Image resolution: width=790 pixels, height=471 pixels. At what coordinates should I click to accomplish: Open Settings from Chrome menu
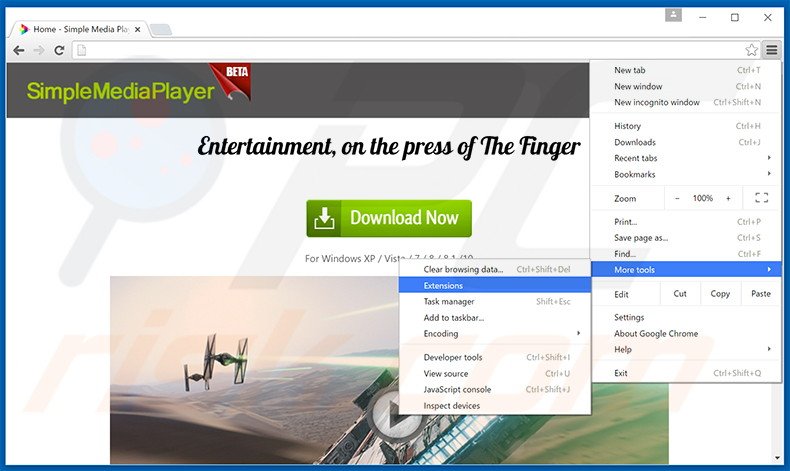[x=685, y=317]
